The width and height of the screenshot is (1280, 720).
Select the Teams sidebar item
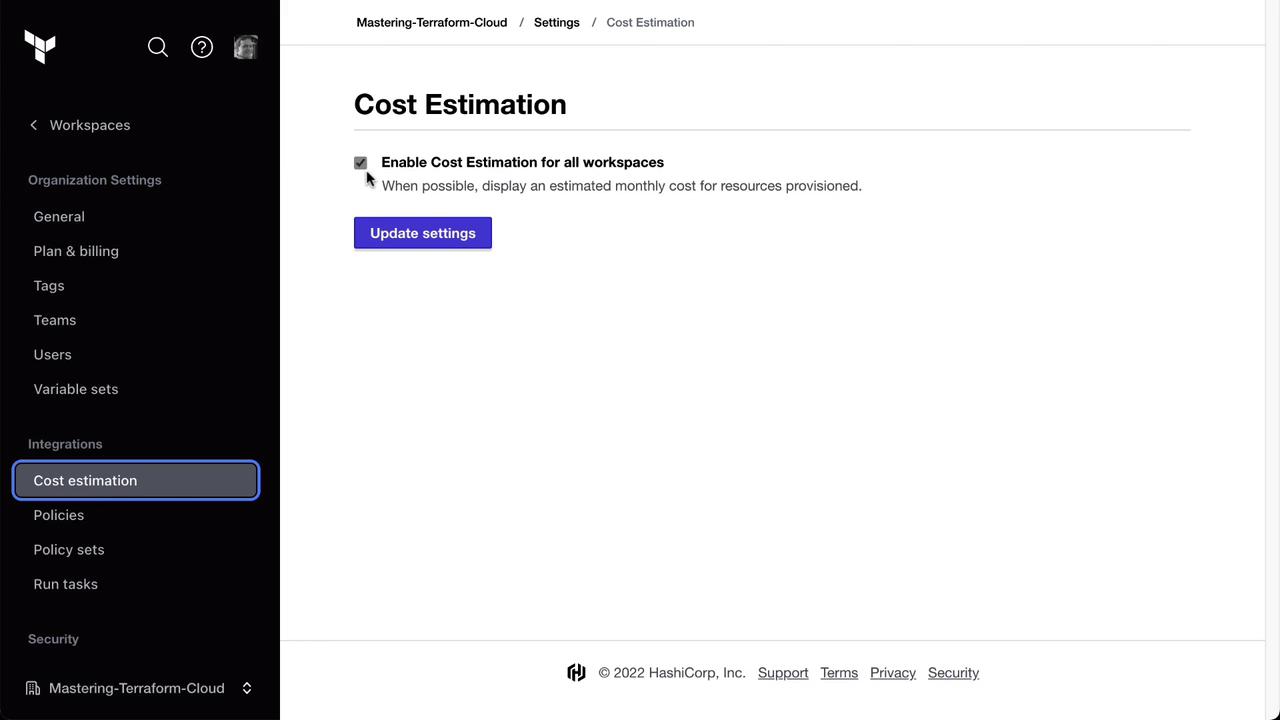click(x=55, y=320)
